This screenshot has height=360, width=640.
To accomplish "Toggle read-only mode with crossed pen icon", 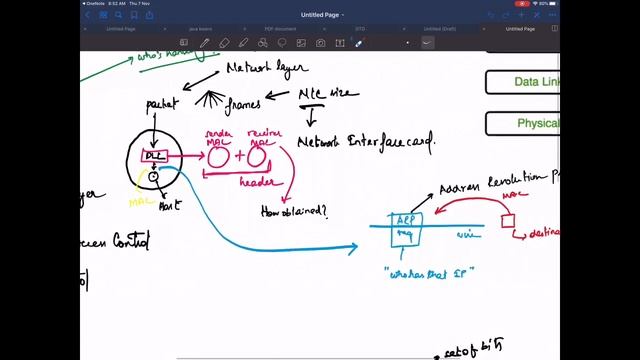I will 537,15.
